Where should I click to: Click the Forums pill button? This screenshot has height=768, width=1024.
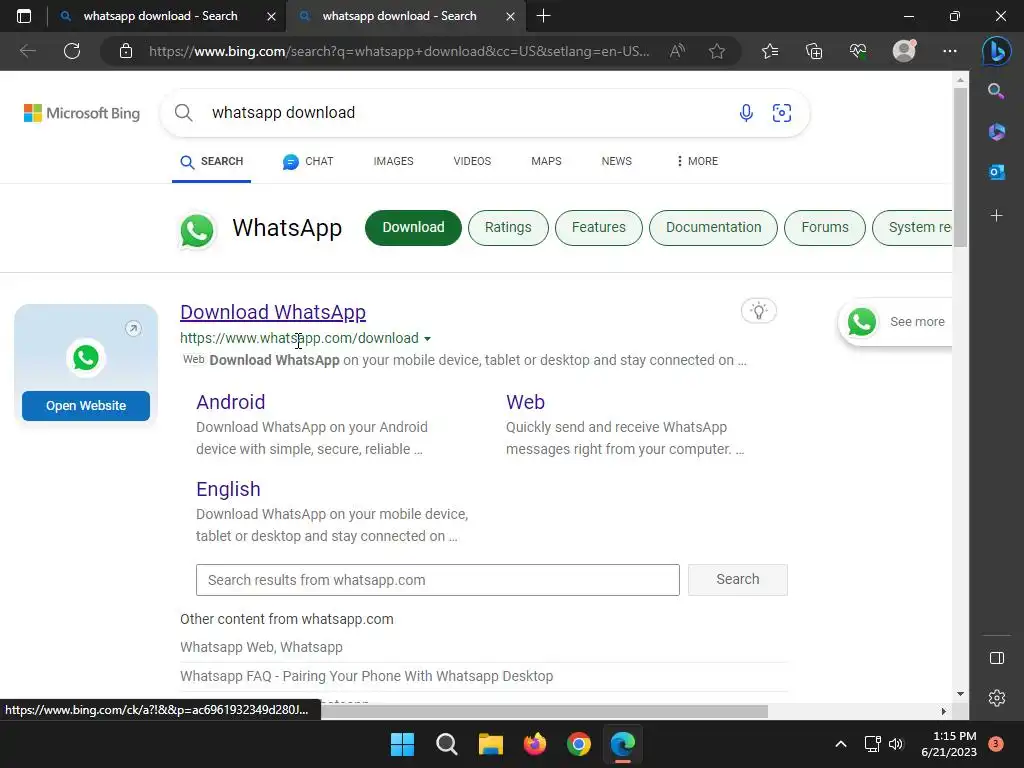(x=825, y=228)
